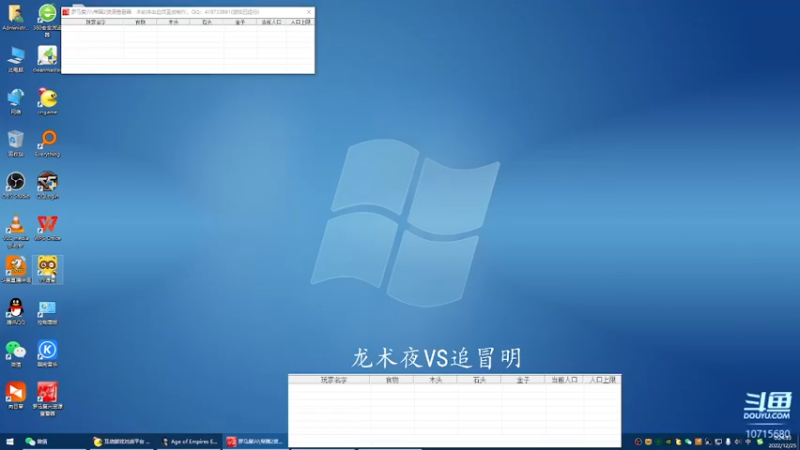Open the Windows Start menu
This screenshot has height=450, width=800.
[x=10, y=441]
